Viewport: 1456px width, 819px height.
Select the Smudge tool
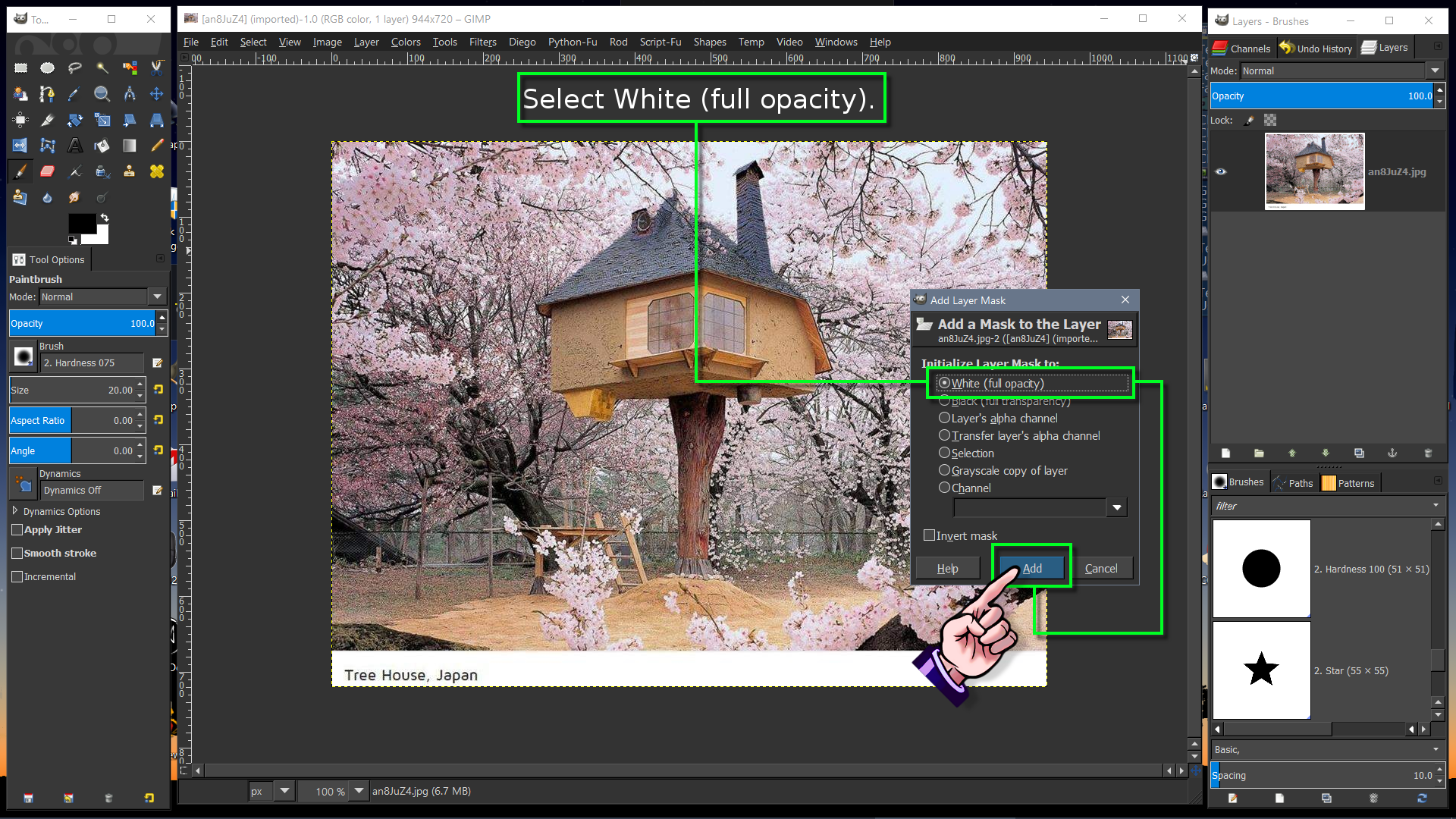[x=74, y=197]
